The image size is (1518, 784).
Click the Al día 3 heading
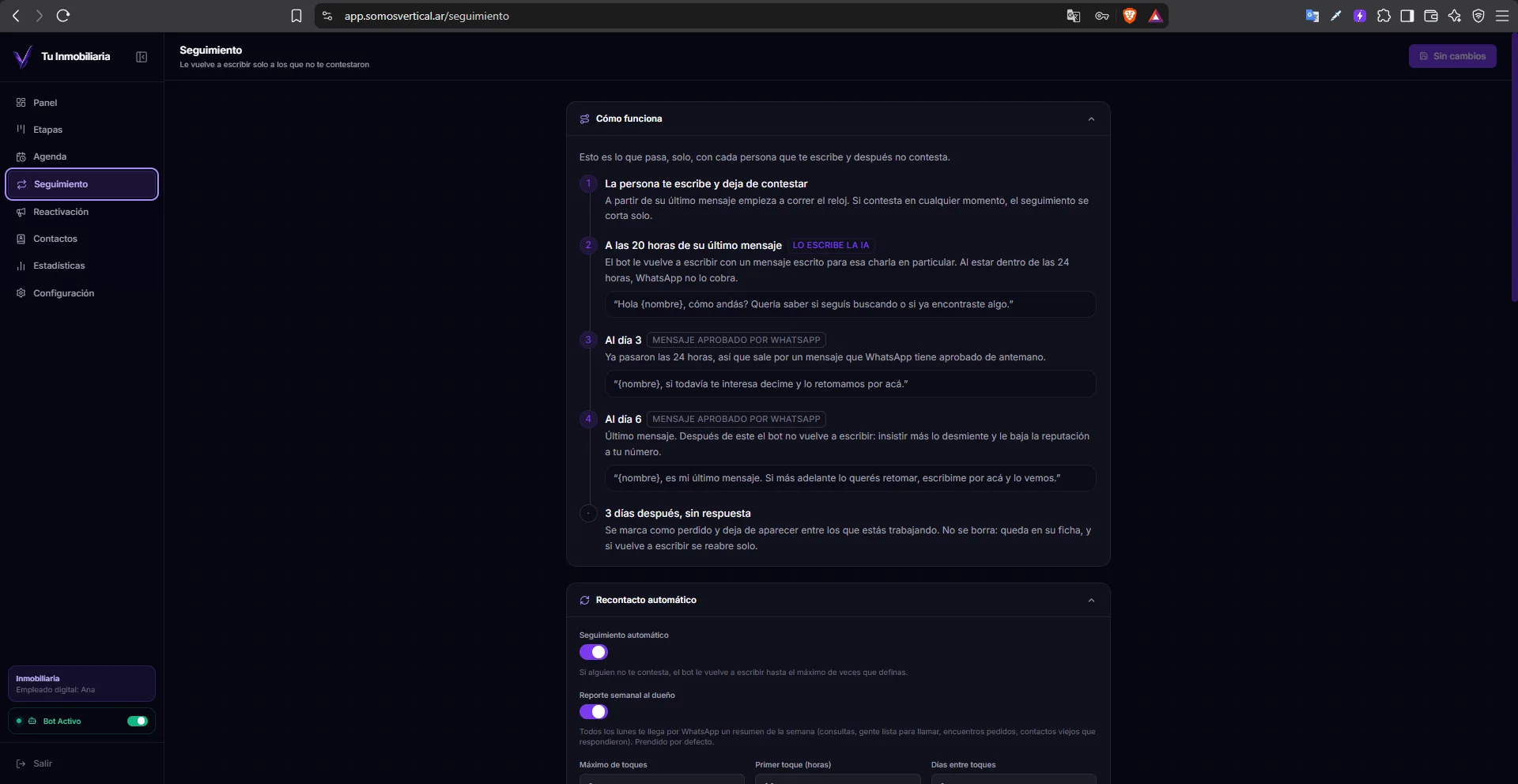point(623,340)
